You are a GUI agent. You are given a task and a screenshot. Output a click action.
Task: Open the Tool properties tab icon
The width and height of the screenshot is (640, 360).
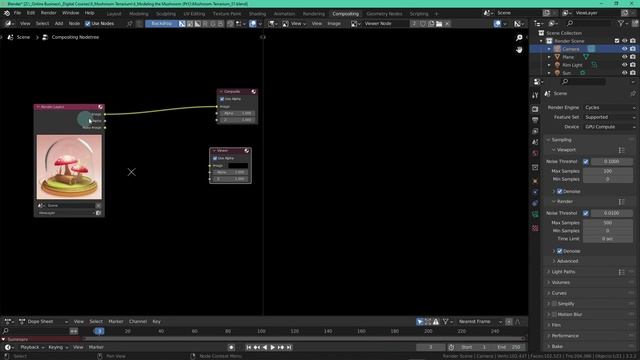(535, 96)
